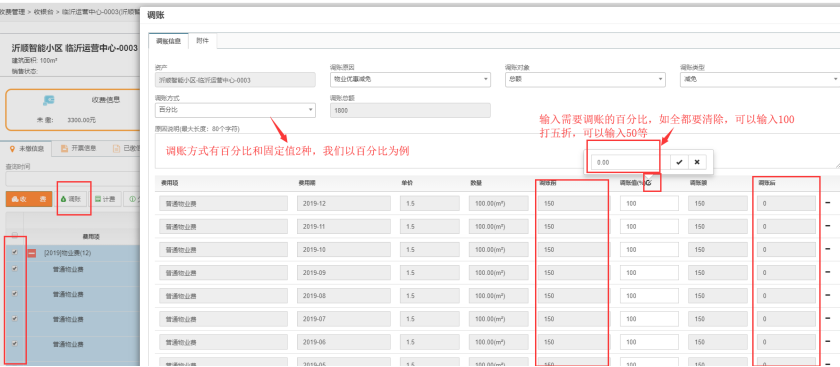Screen dimensions: 840x367
Task: Toggle the select-all checkbox in table header
Action: pyautogui.click(x=15, y=235)
